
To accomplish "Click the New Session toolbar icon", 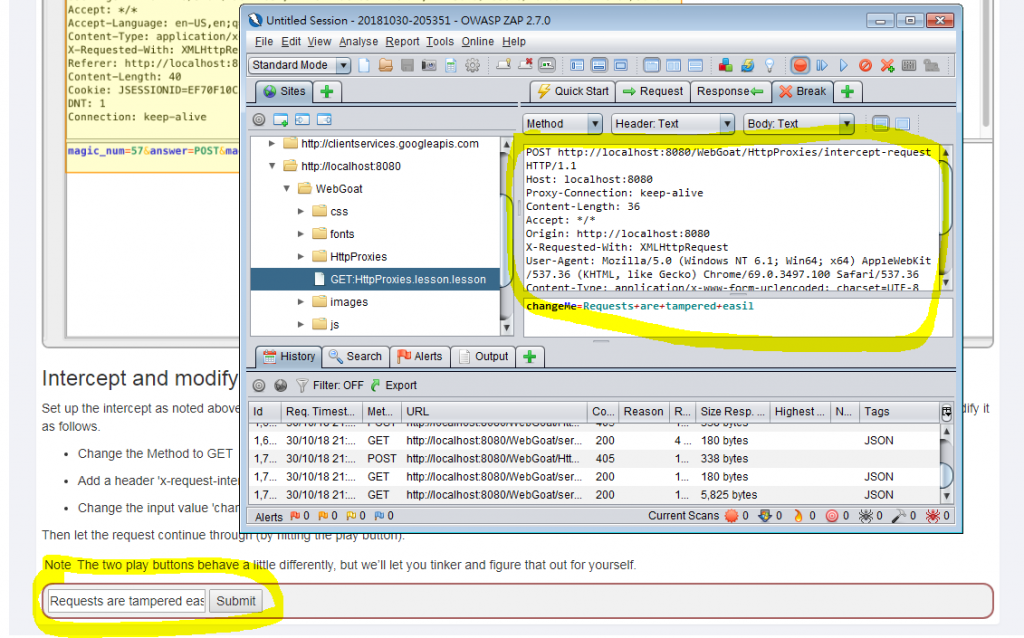I will pos(364,65).
